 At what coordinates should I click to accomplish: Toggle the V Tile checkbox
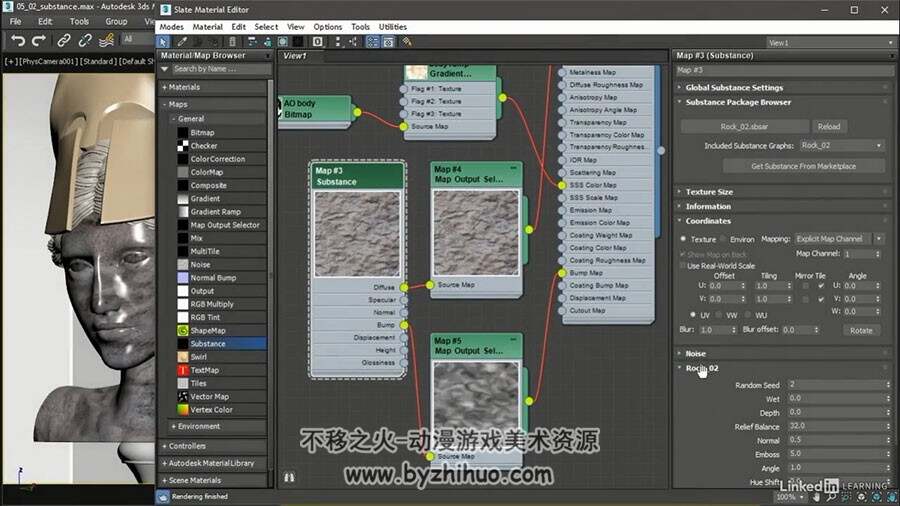821,299
